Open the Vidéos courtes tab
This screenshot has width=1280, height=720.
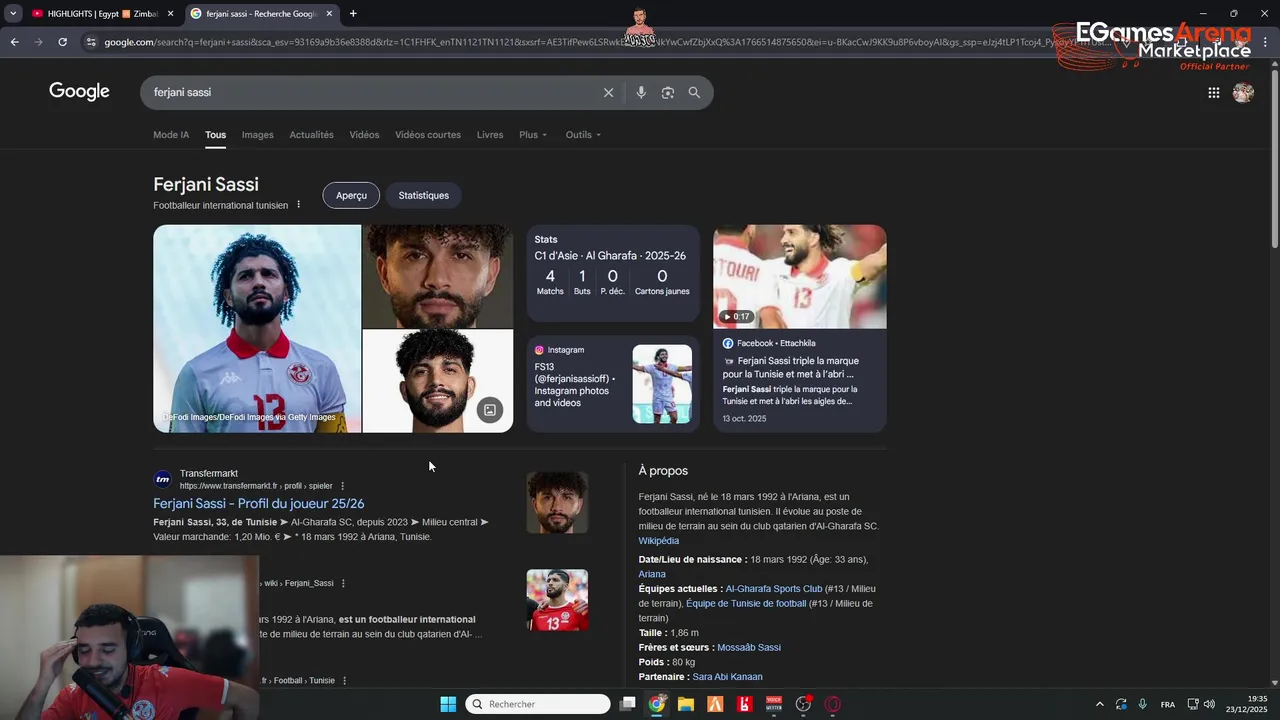point(428,135)
